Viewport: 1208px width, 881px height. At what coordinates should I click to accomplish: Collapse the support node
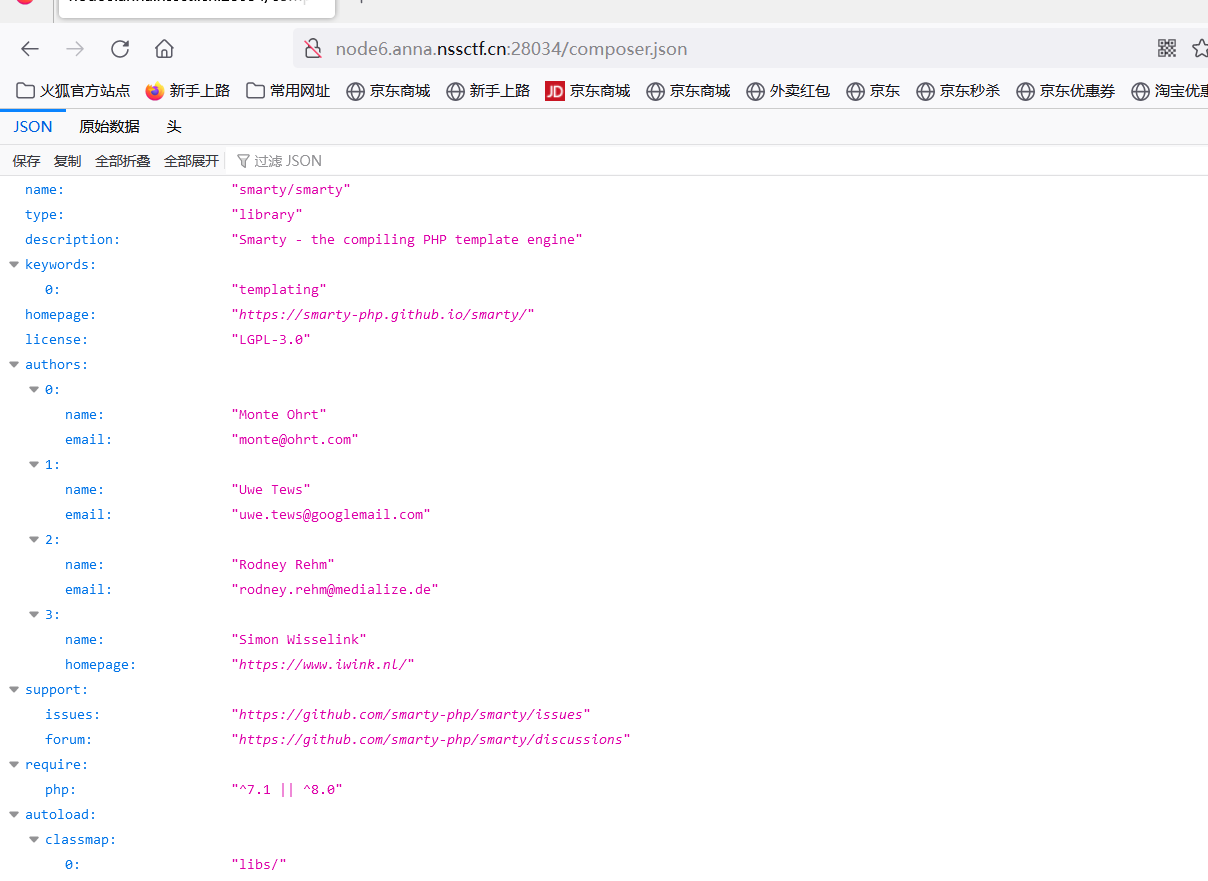14,690
